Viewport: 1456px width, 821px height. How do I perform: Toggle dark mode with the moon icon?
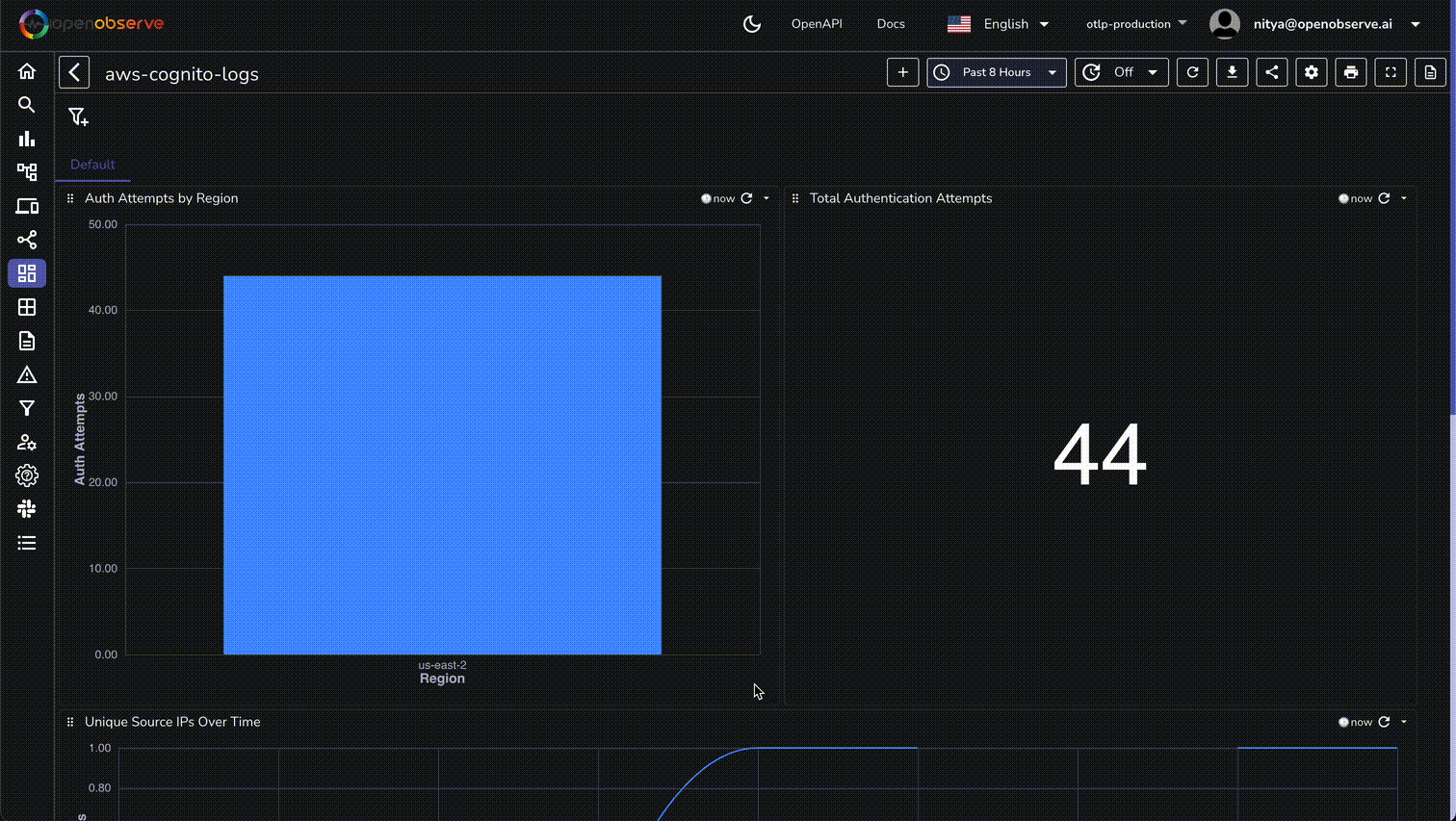[x=752, y=23]
